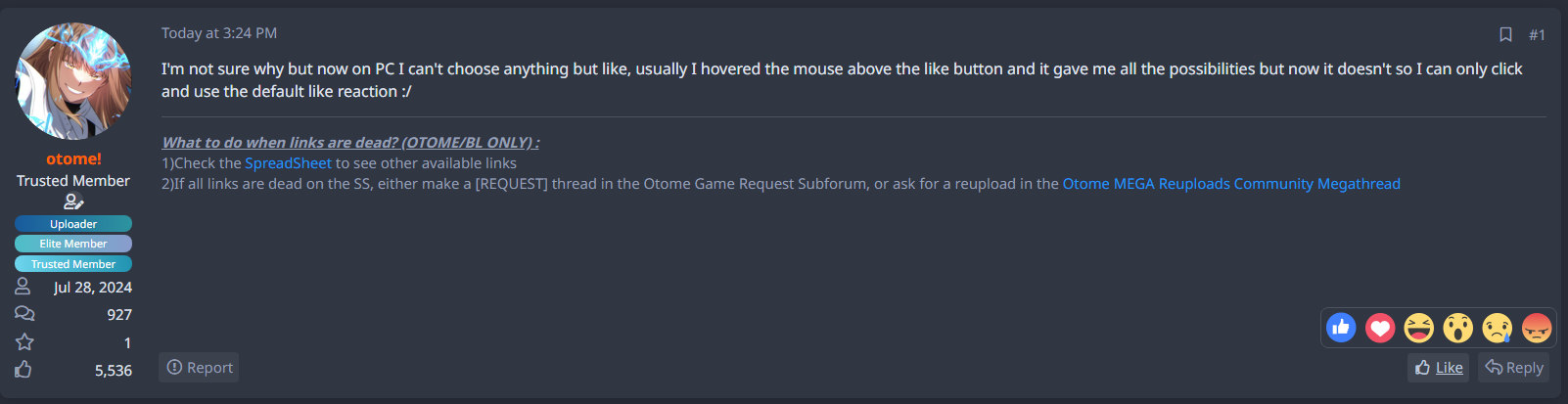Click the Uploader badge

[73, 224]
